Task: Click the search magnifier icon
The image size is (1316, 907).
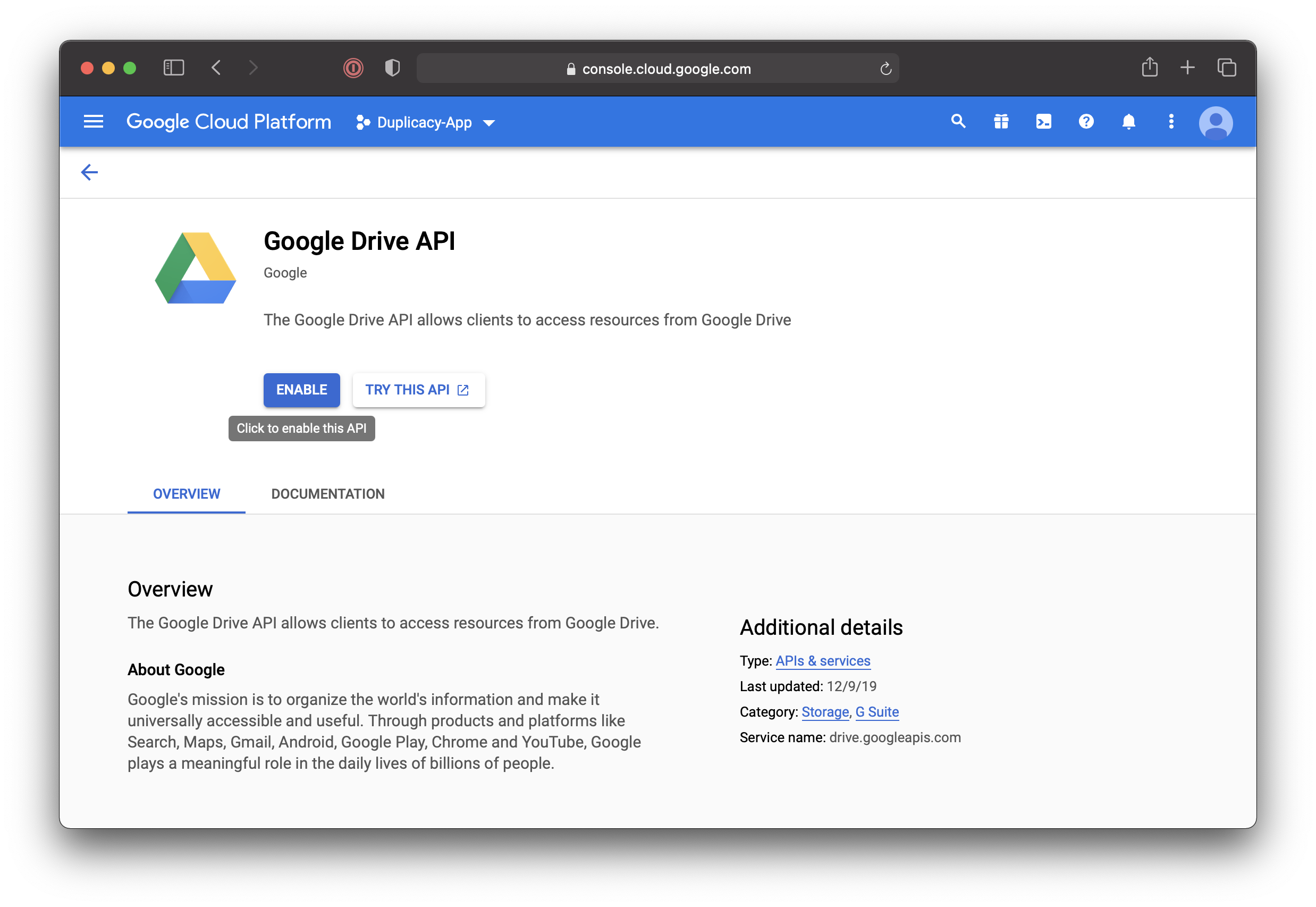Action: coord(958,122)
